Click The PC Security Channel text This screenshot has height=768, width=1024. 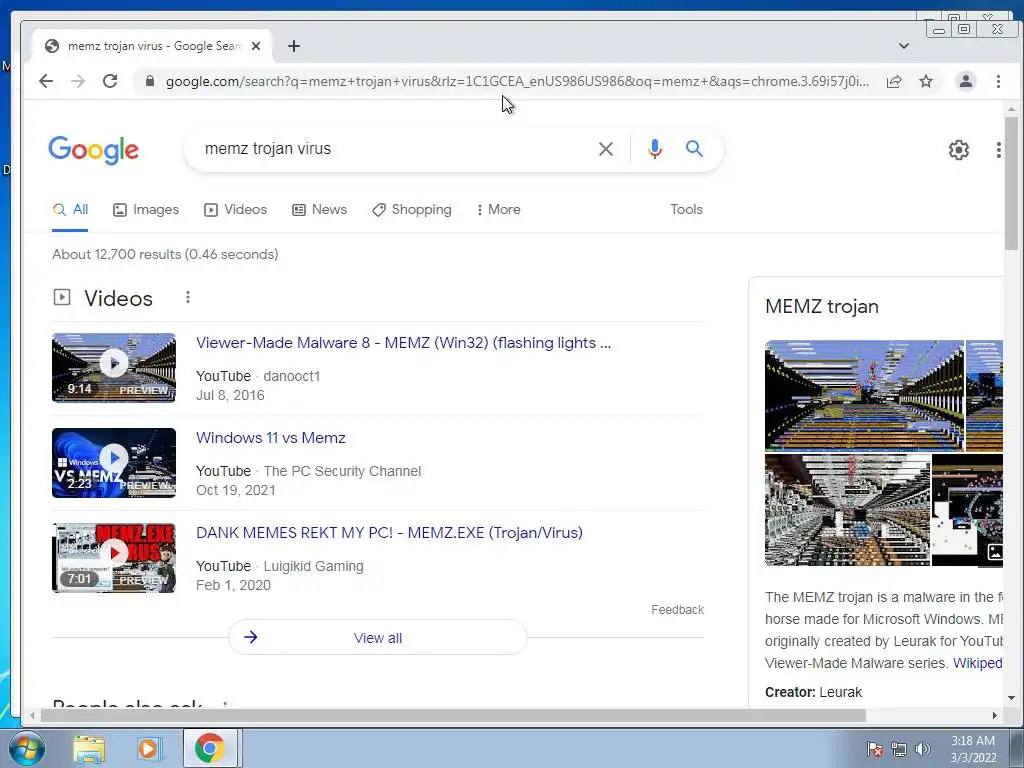point(342,471)
